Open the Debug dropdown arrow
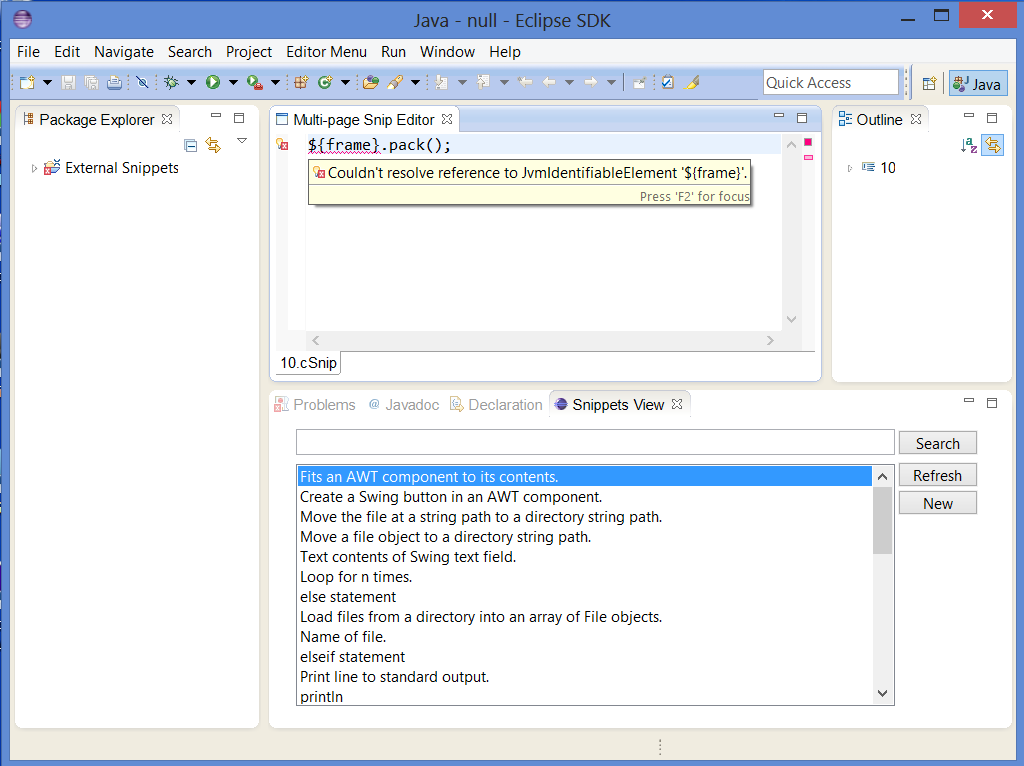This screenshot has height=766, width=1024. click(x=191, y=82)
